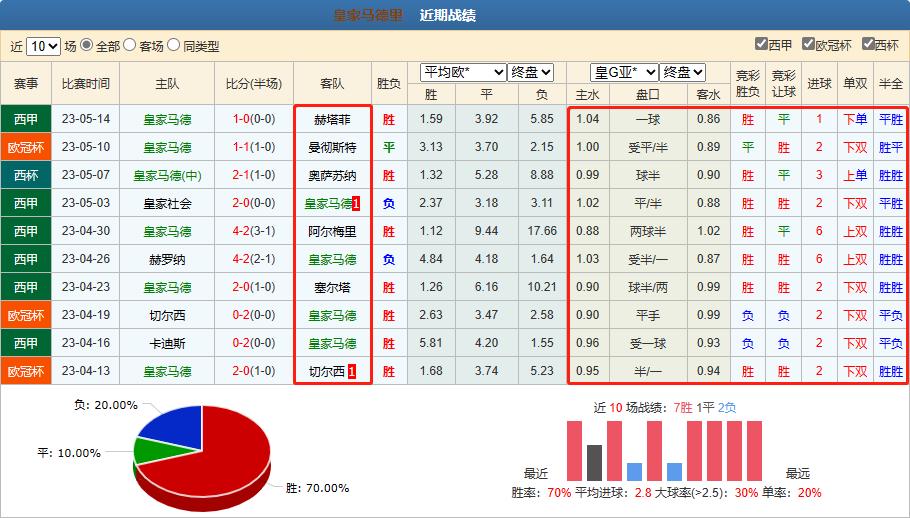
Task: Click the 胜平 half-full cell on 23-05-10 row
Action: tap(891, 147)
